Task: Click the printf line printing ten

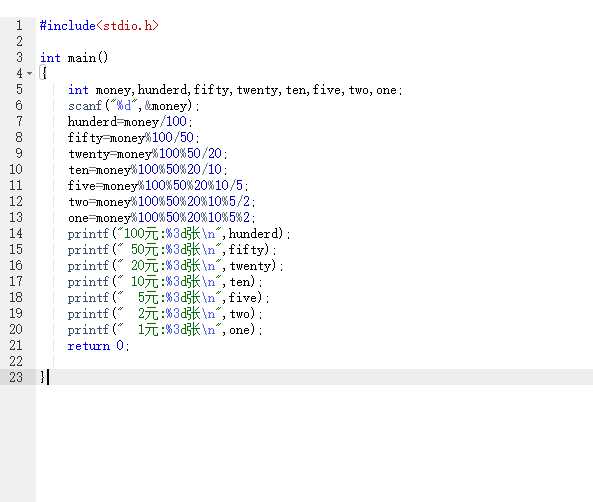Action: pyautogui.click(x=165, y=281)
